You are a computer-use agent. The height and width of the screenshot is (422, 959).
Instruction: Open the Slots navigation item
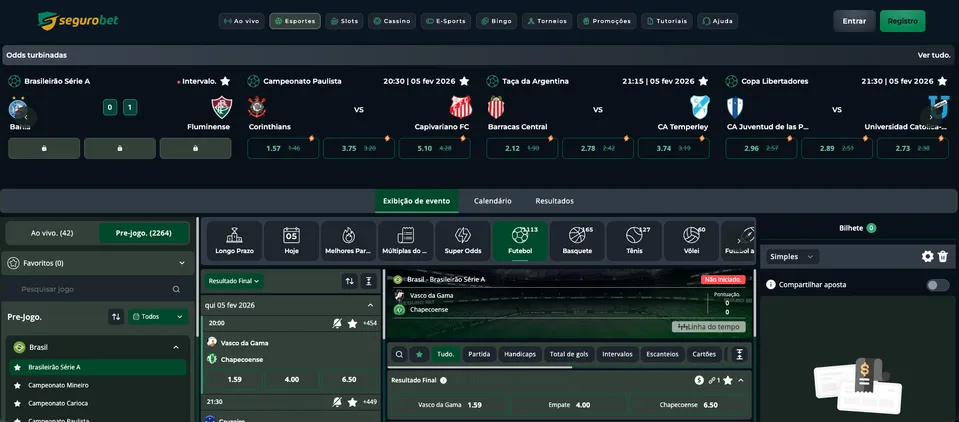click(344, 21)
